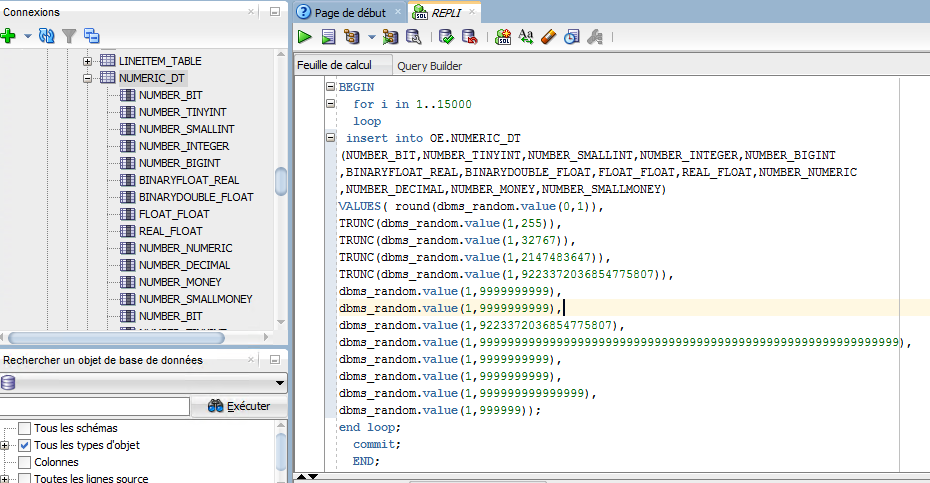This screenshot has width=930, height=483.
Task: Select the BINARYDOUBLE_FLOAT column
Action: [196, 197]
